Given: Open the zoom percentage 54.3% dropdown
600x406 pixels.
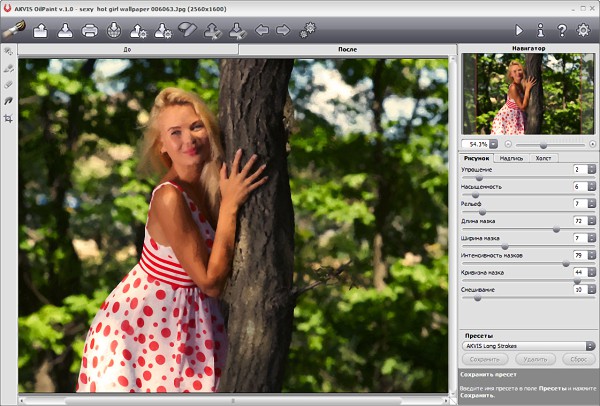Looking at the screenshot, I should (494, 144).
